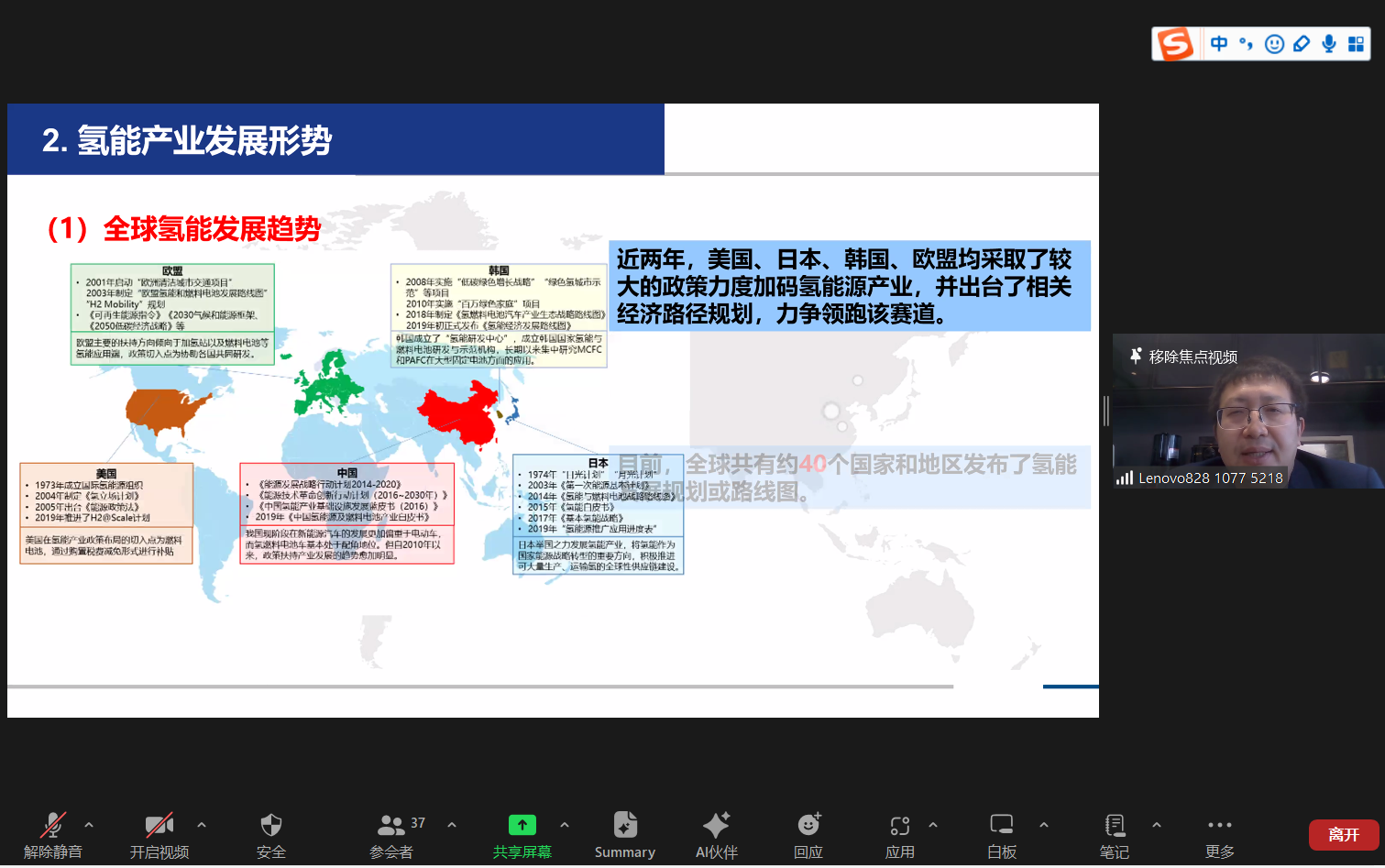
Task: Expand notes options arrow beside 笔记
Action: tap(1157, 825)
